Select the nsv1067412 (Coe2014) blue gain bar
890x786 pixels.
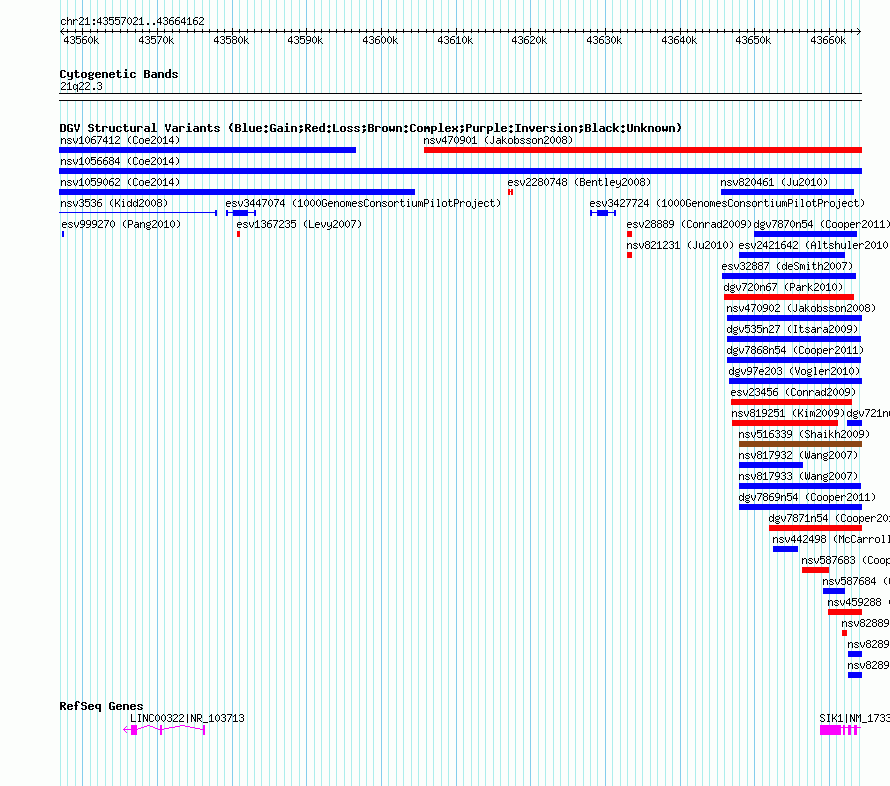pos(207,150)
